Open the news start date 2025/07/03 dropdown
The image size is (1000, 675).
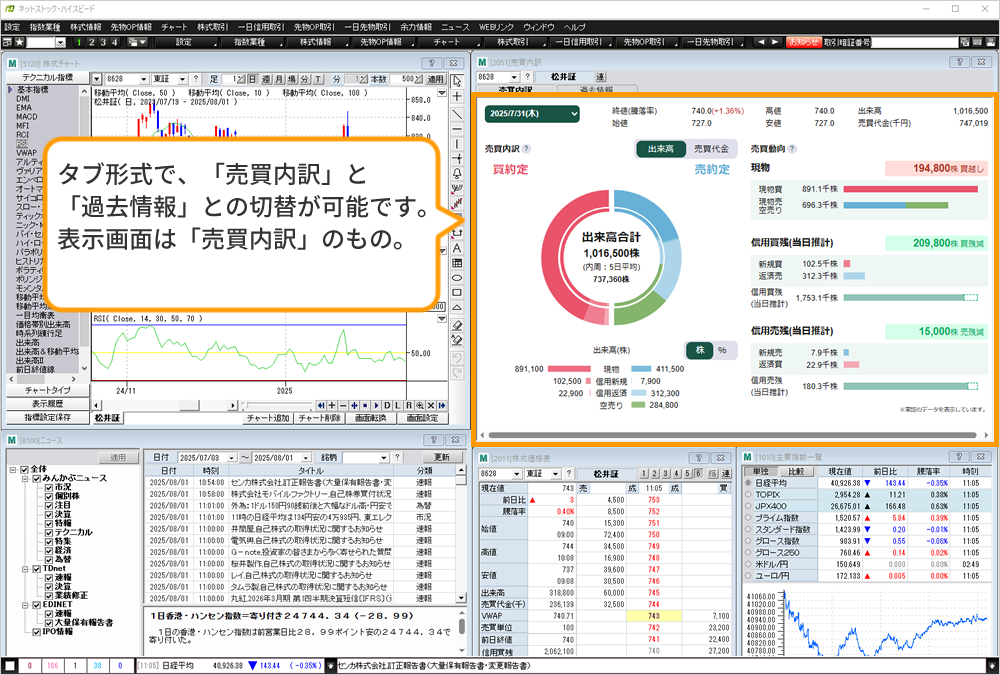point(231,457)
